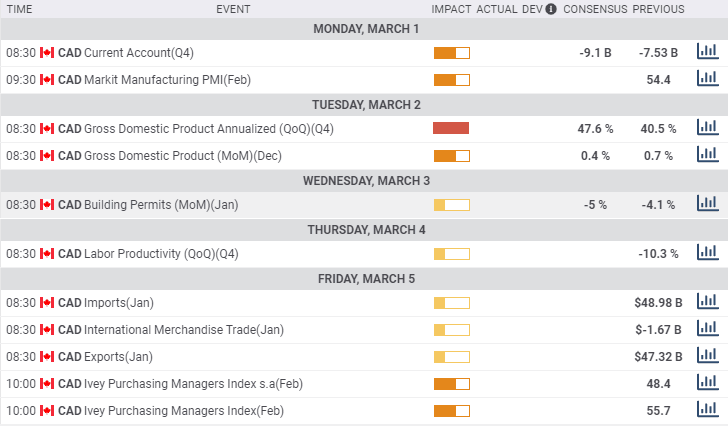Open chart for Gross Domestic Product Annualized

(707, 128)
